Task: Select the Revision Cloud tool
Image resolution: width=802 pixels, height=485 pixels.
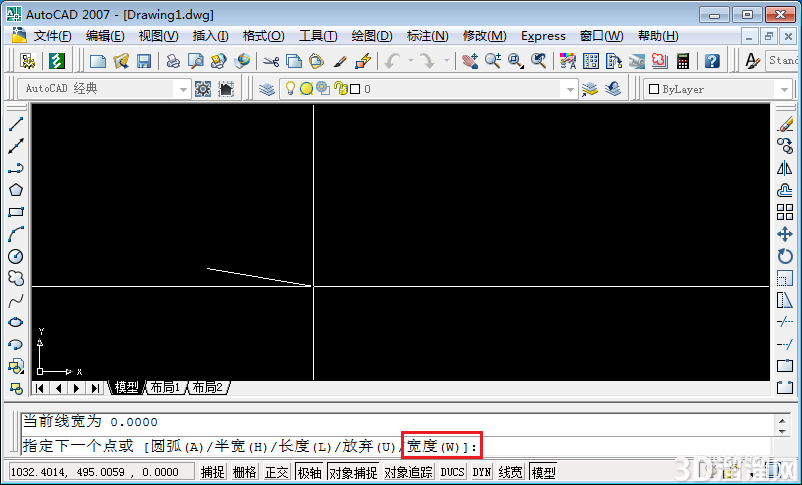Action: click(x=16, y=278)
